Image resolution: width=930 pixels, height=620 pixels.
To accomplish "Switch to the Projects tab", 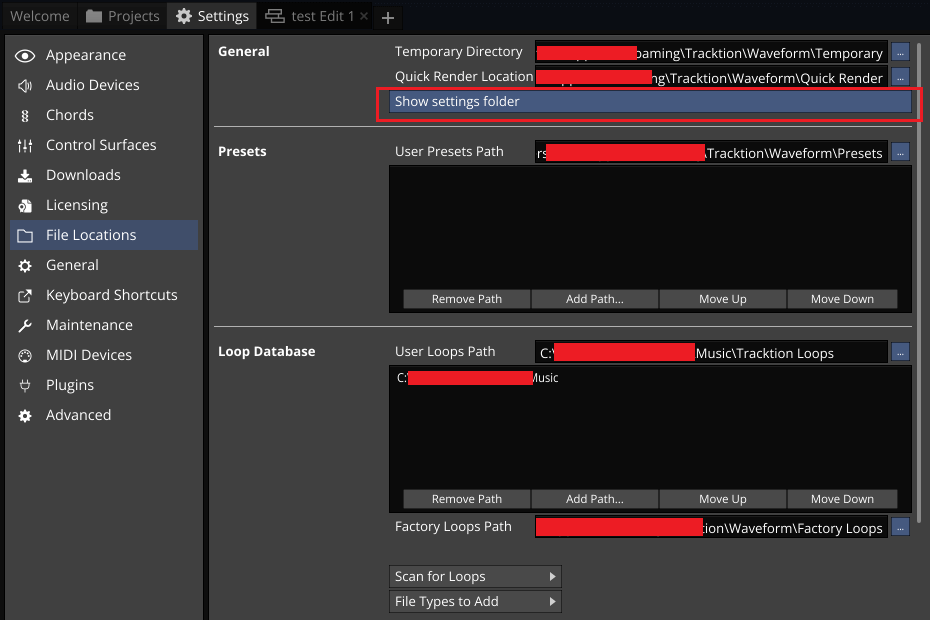I will 123,16.
